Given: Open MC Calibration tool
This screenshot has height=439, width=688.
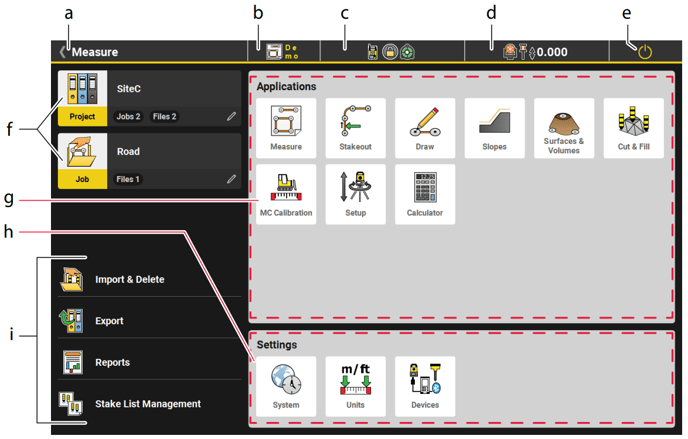Looking at the screenshot, I should [286, 194].
